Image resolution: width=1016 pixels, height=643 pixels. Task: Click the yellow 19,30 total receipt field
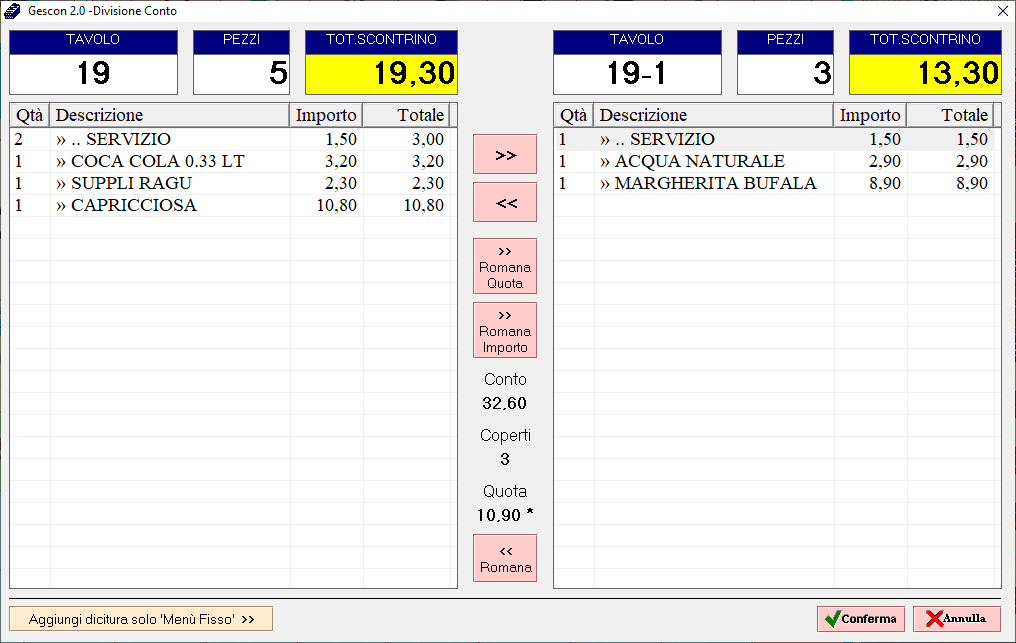point(381,73)
